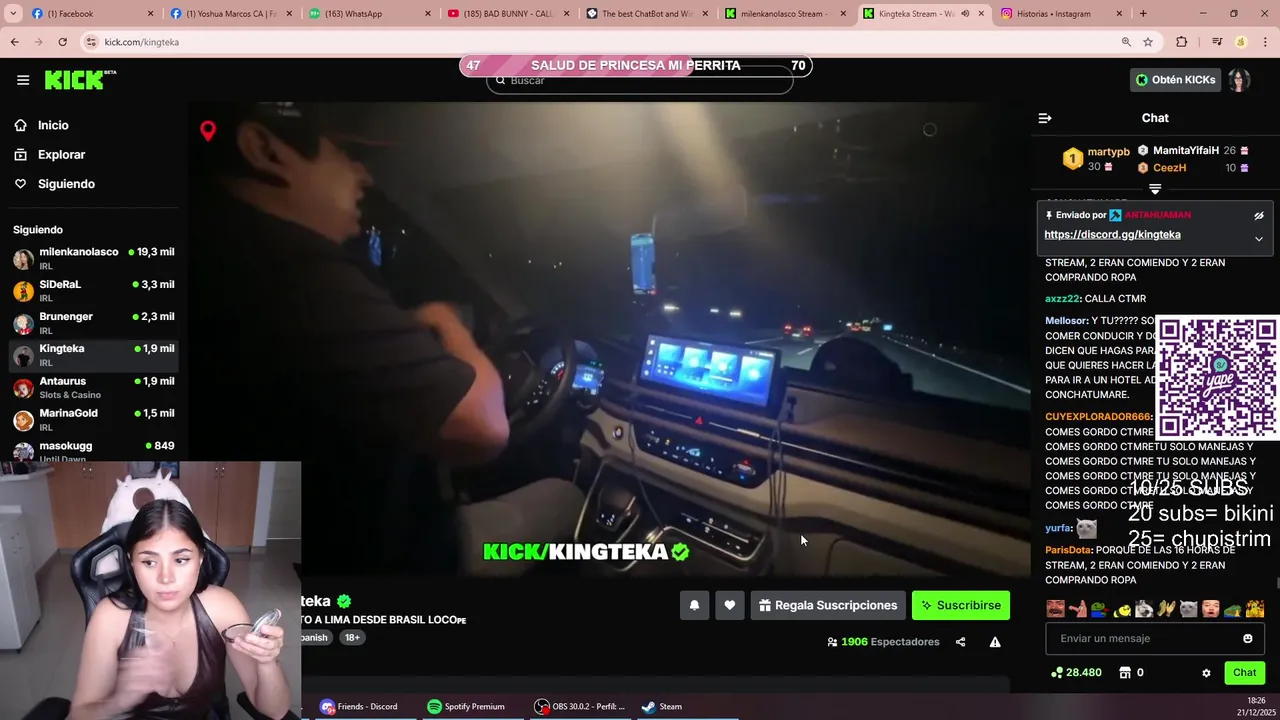Click username ParisDota in chat
Image resolution: width=1280 pixels, height=720 pixels.
pyautogui.click(x=1068, y=550)
